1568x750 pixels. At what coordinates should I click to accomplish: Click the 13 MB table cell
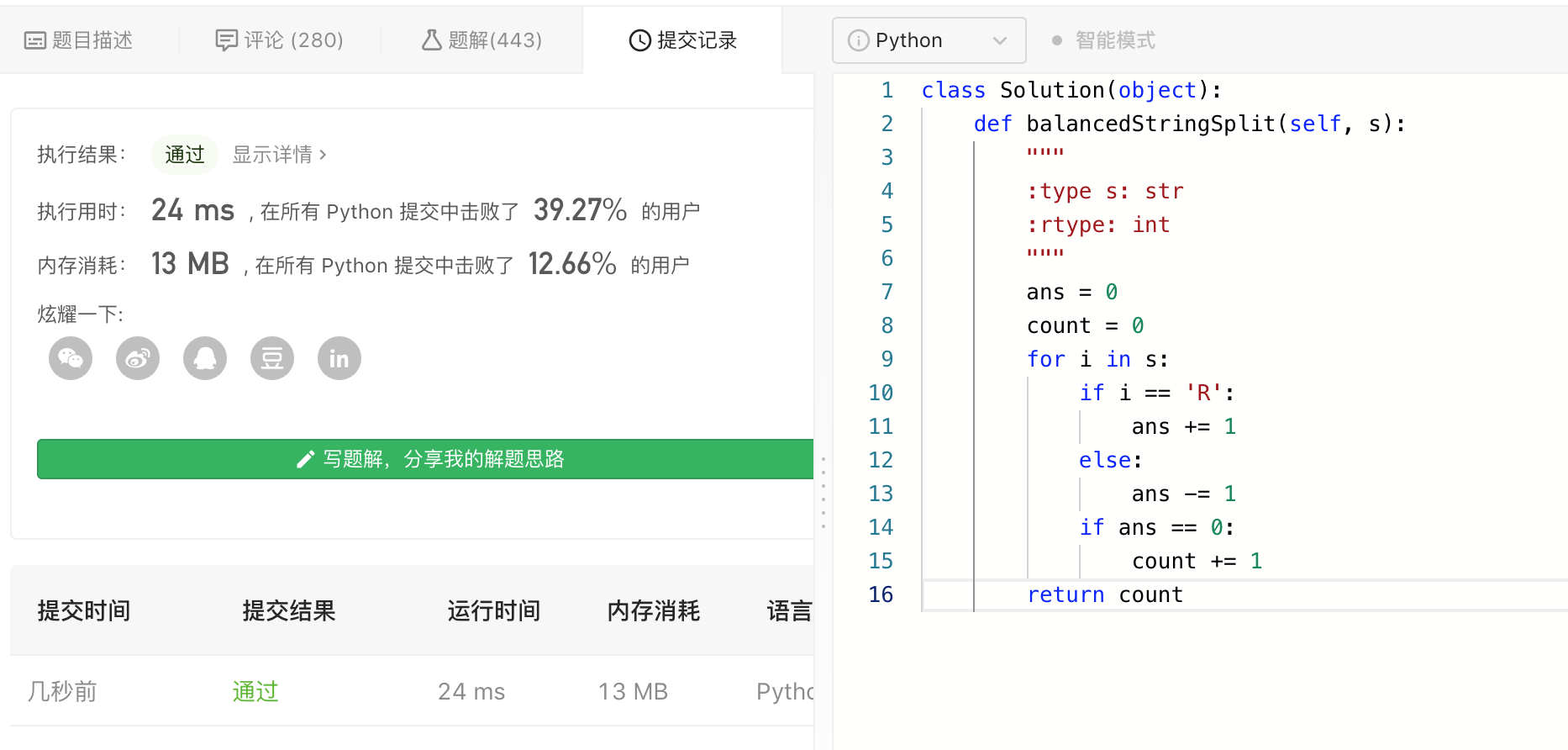pyautogui.click(x=633, y=691)
